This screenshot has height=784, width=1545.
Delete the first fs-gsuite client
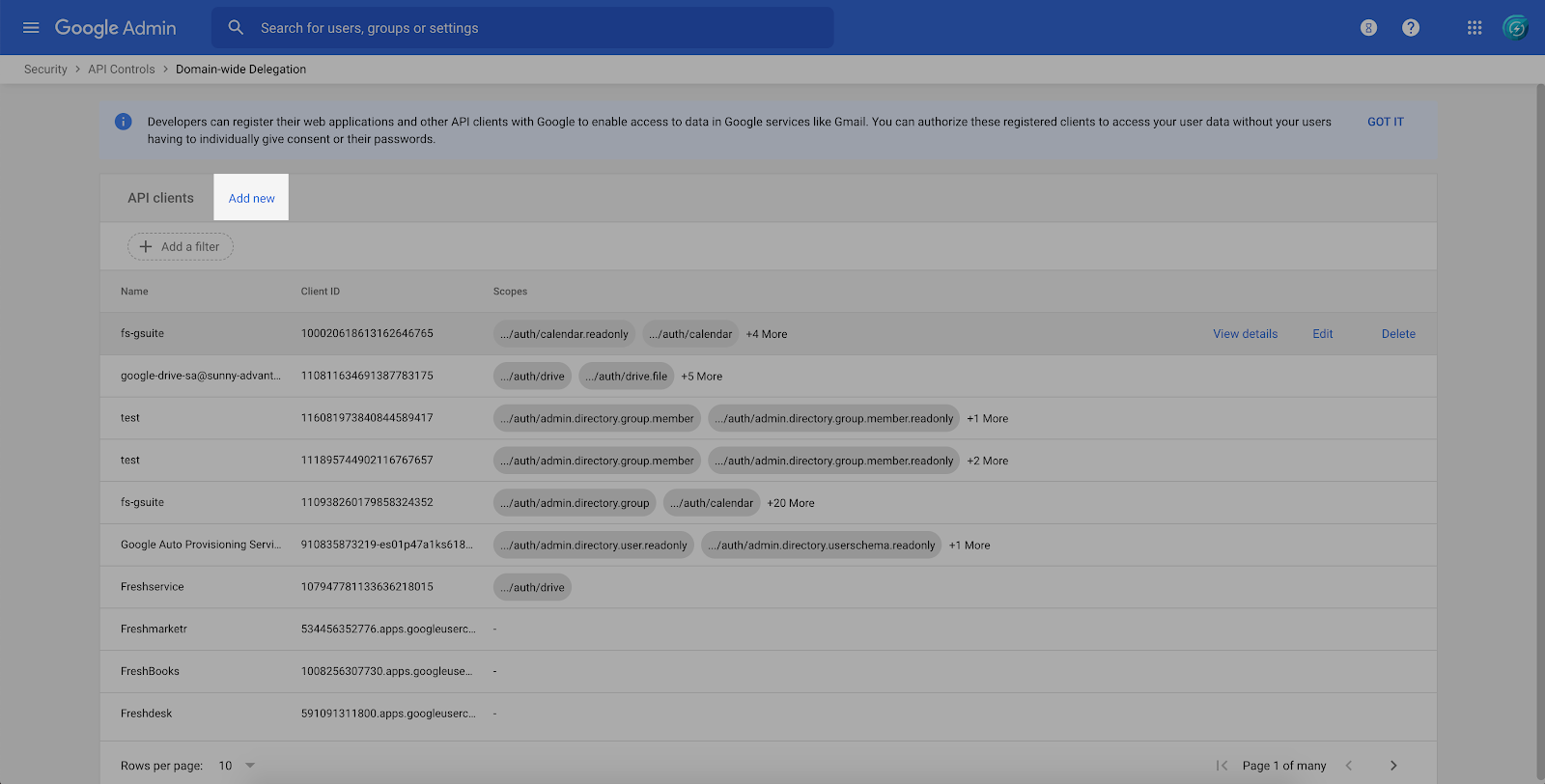(x=1398, y=334)
